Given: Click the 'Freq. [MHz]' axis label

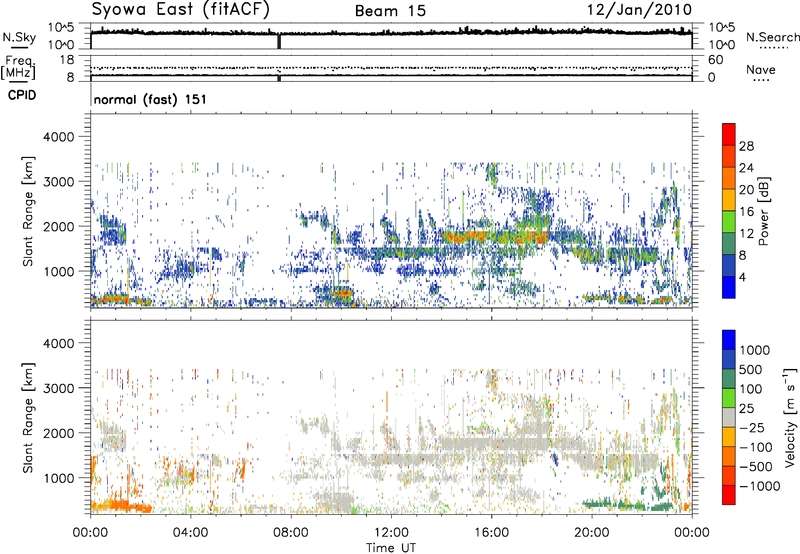Looking at the screenshot, I should pos(19,68).
